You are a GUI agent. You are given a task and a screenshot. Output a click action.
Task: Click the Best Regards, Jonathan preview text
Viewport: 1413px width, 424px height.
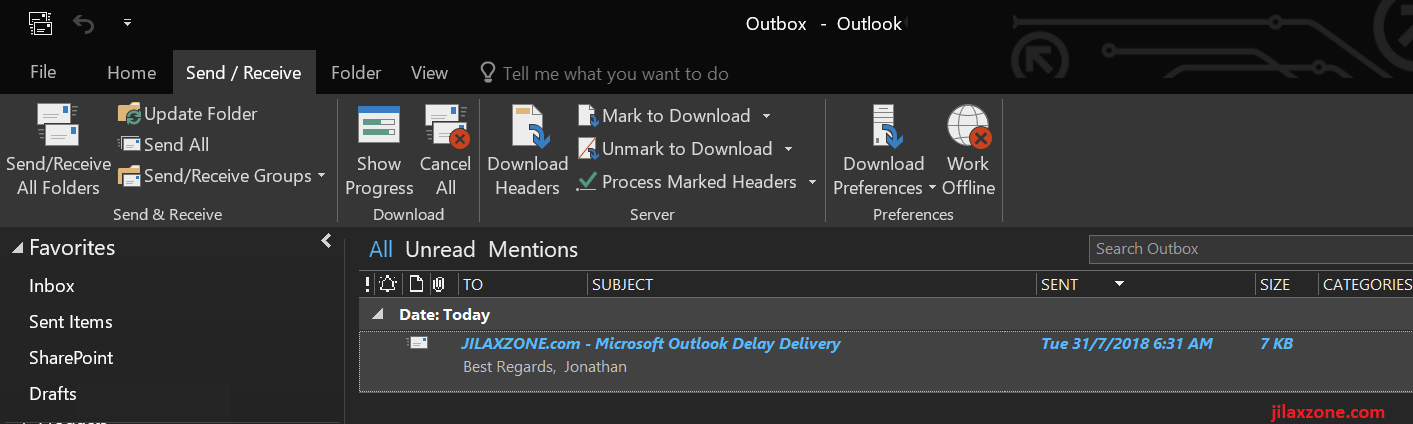[545, 367]
